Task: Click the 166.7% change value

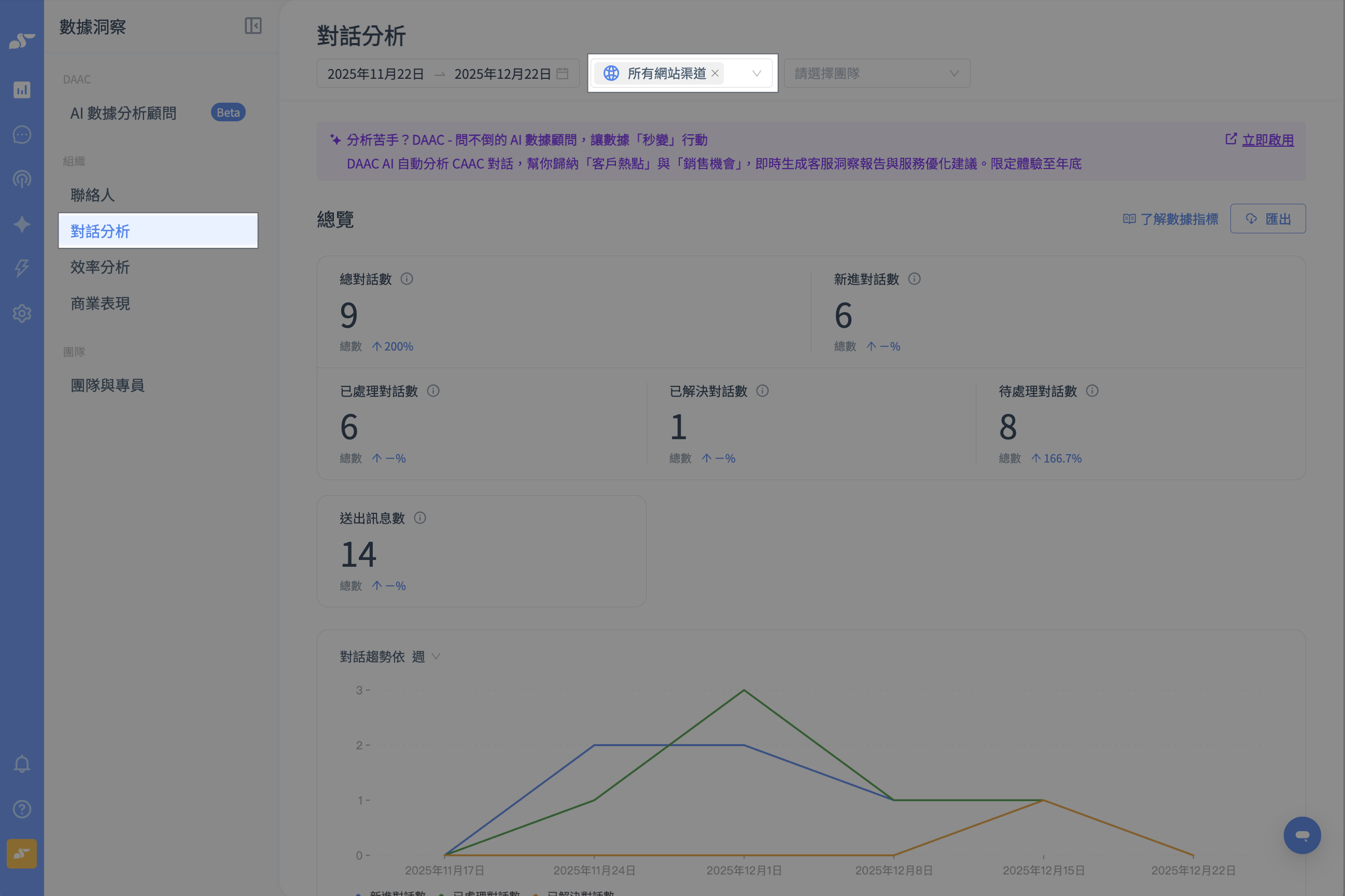Action: [1062, 458]
